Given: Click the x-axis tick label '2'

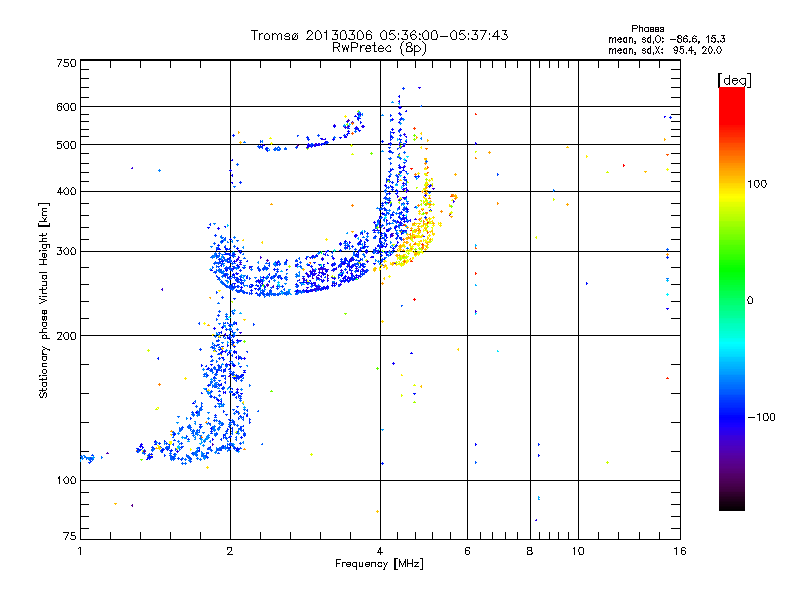Looking at the screenshot, I should [230, 551].
